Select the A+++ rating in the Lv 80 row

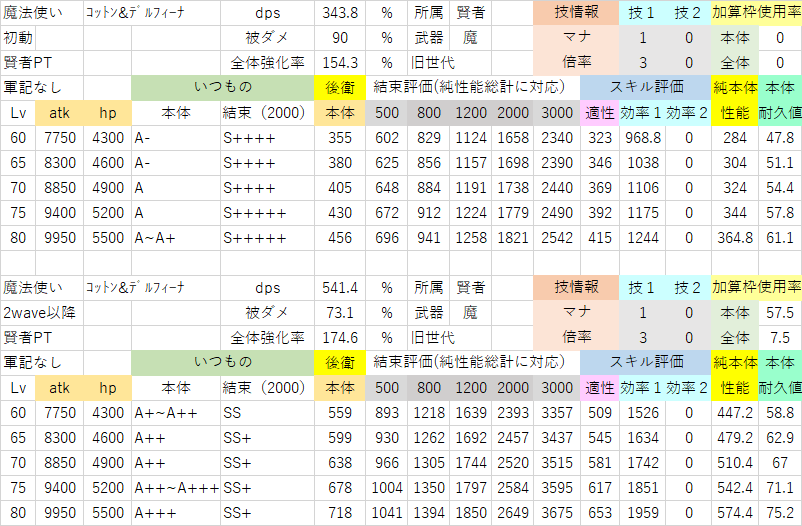coord(175,513)
